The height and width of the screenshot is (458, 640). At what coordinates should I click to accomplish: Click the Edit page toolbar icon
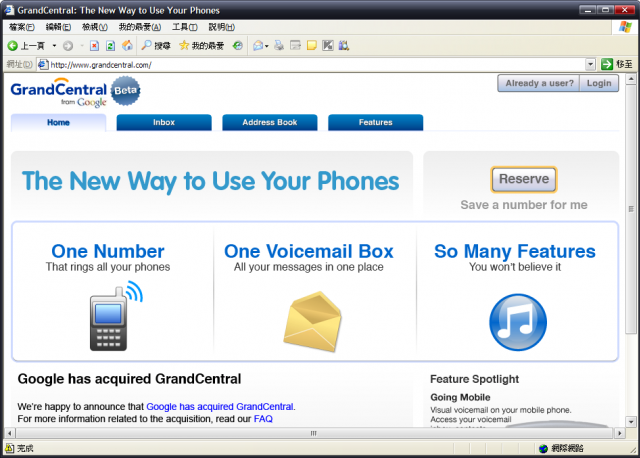(x=296, y=45)
